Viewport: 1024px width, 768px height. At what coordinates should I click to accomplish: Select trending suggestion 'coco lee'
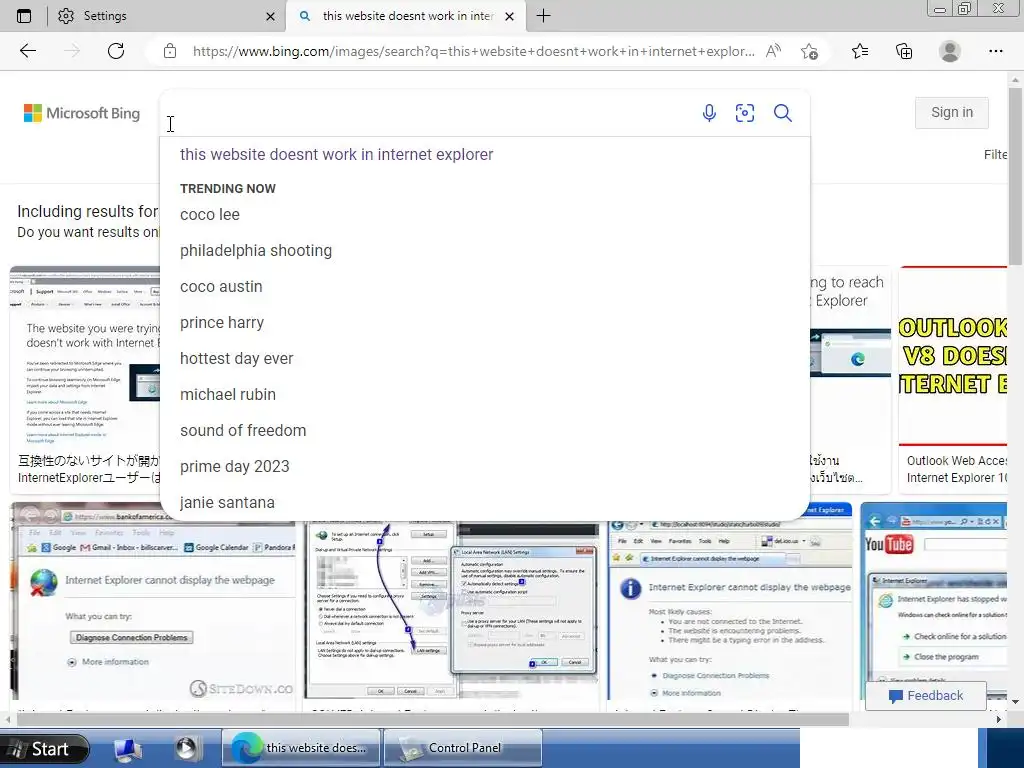210,215
